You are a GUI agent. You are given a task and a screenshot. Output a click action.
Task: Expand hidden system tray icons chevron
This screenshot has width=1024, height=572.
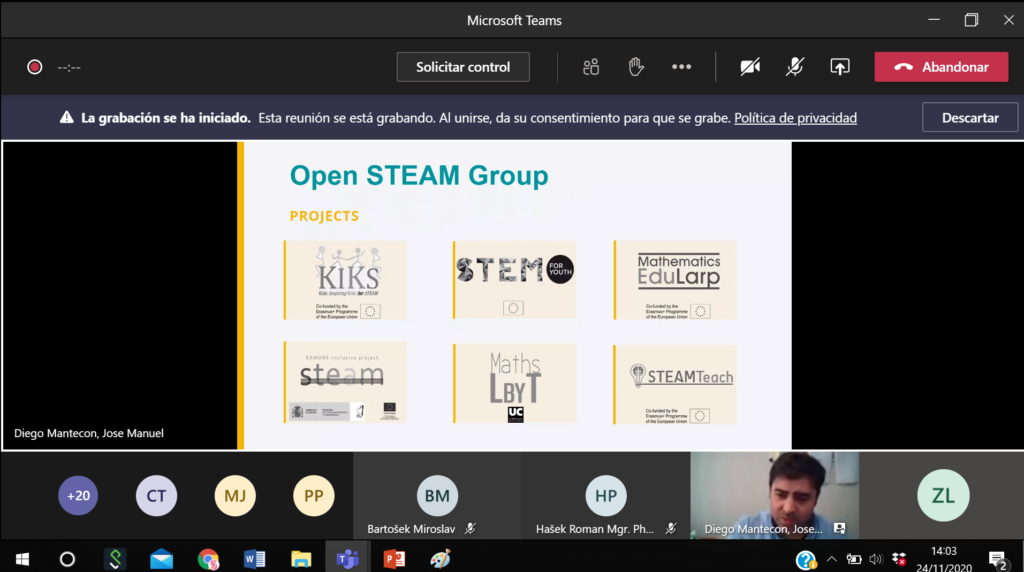point(831,559)
